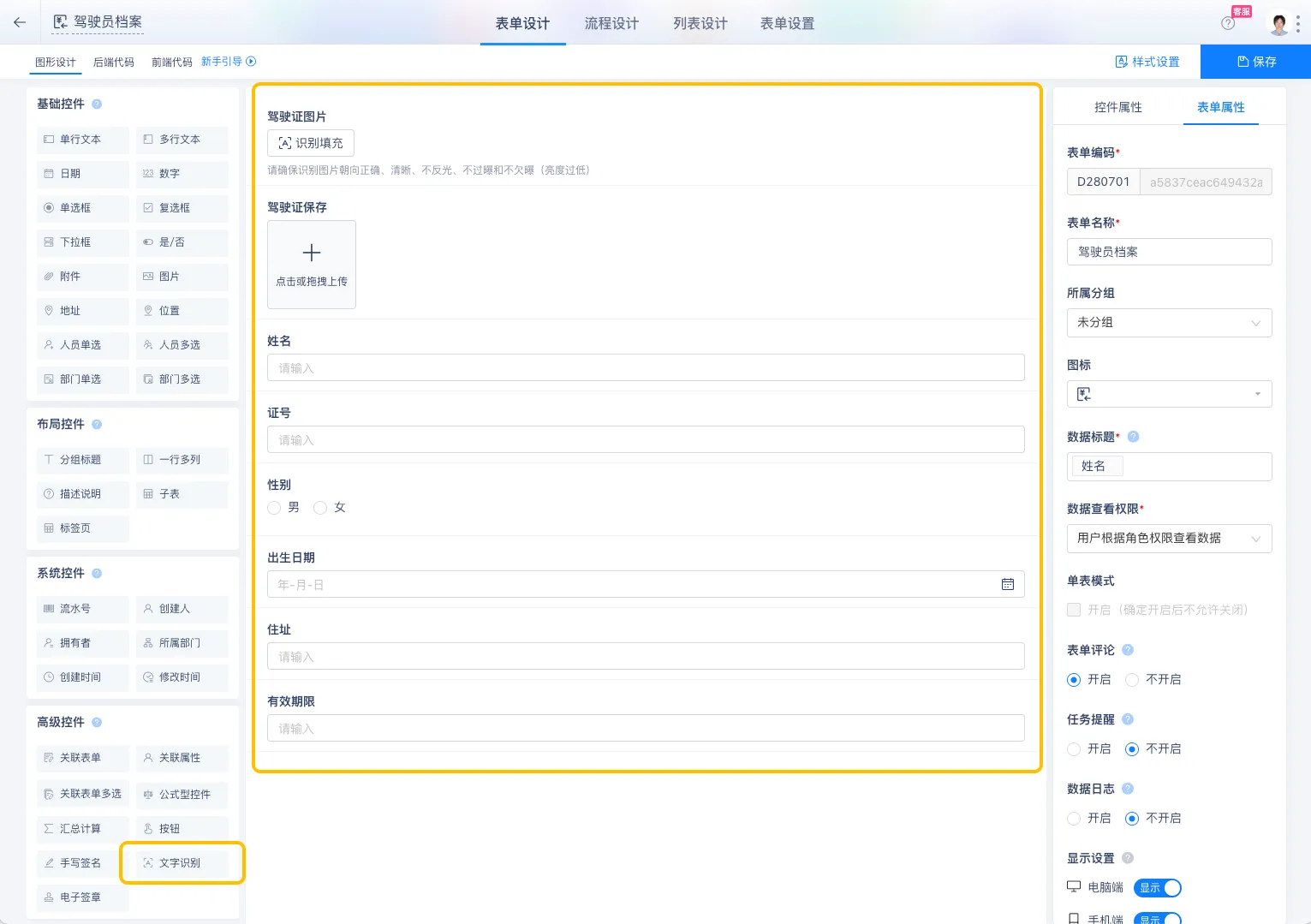Select the 文字识别 control
1311x924 pixels.
tap(182, 863)
